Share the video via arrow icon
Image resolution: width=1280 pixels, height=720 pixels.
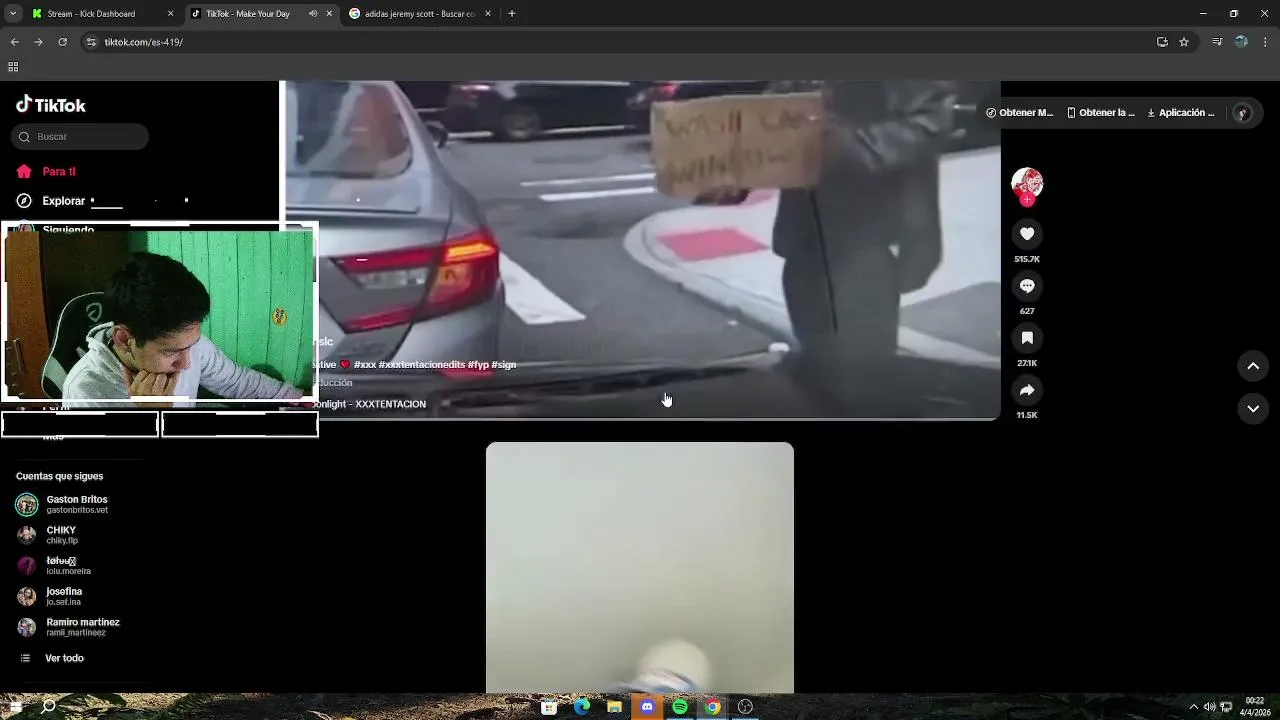coord(1027,390)
